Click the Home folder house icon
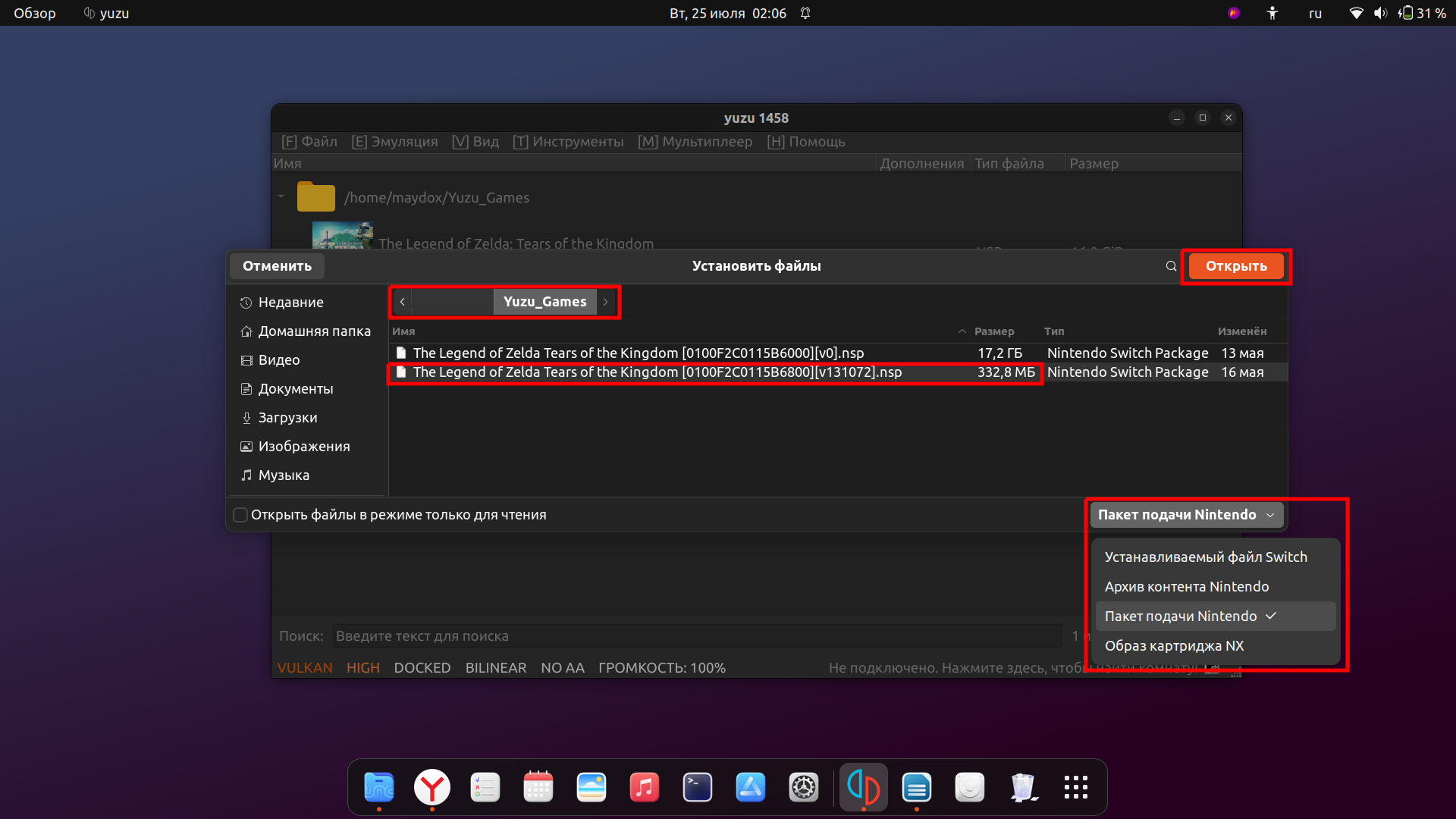This screenshot has width=1456, height=819. 246,331
